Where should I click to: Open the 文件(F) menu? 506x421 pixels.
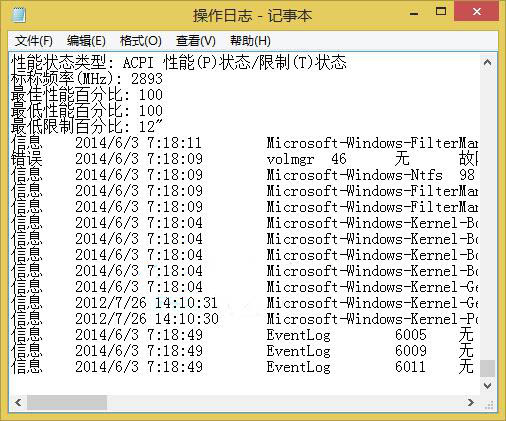coord(34,41)
